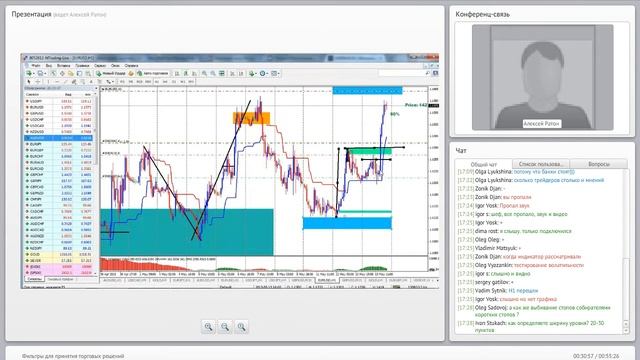Switch chart timeframe to D1
640x360 pixels.
pyautogui.click(x=174, y=82)
